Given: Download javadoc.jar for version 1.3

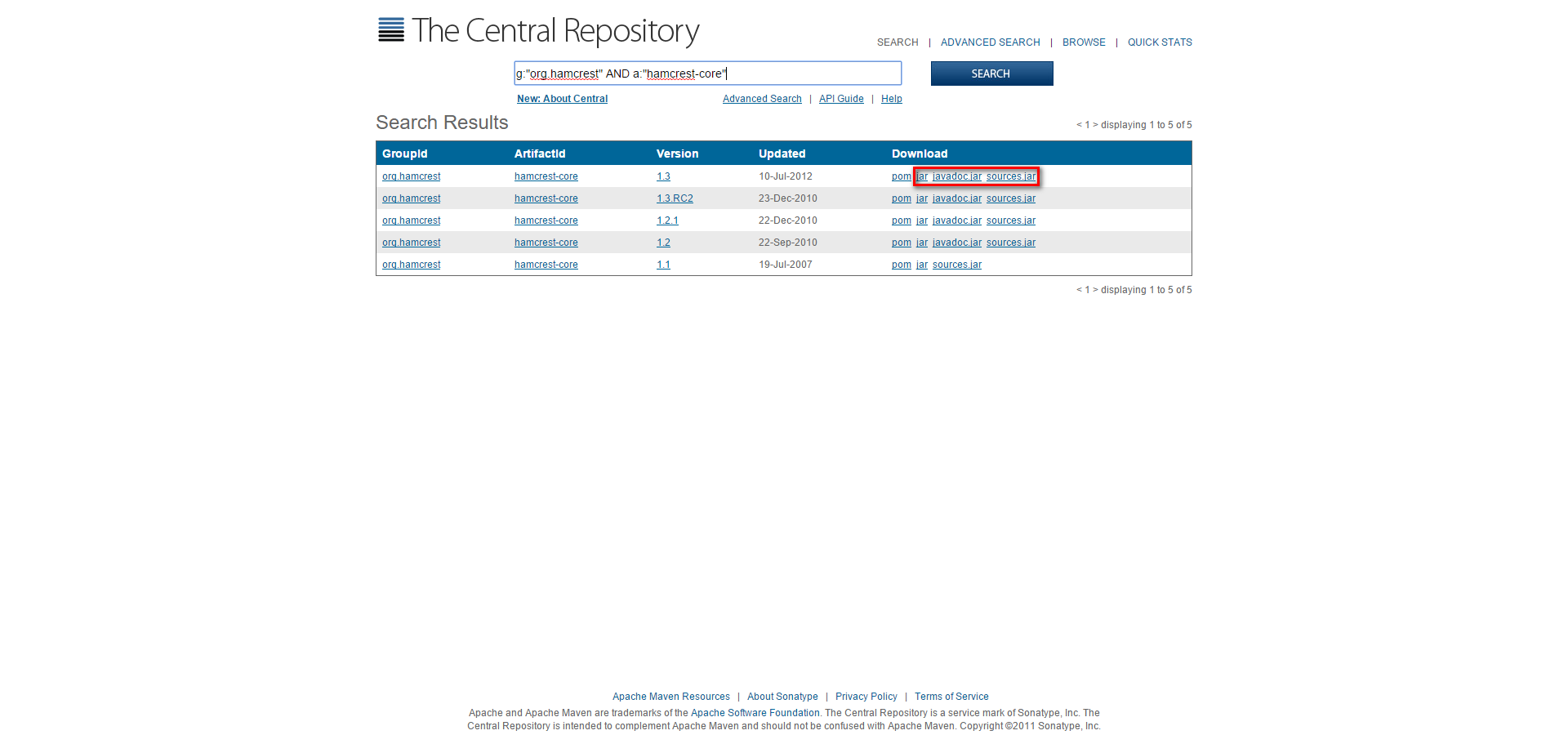Looking at the screenshot, I should coord(957,176).
